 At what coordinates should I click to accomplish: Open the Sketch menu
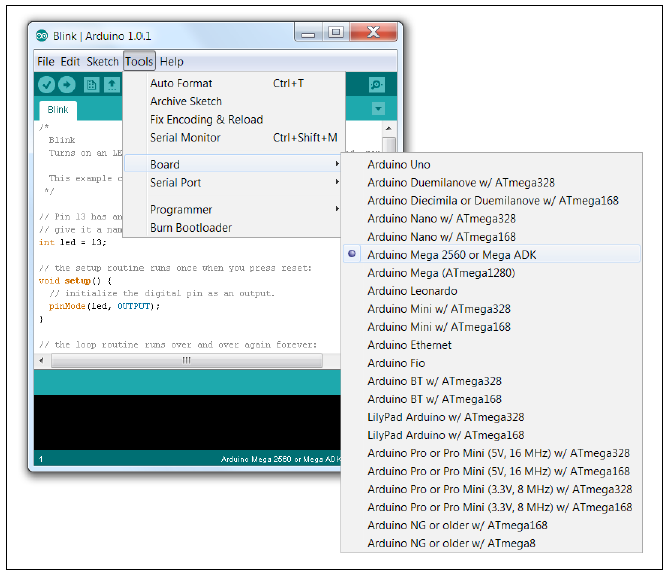coord(102,62)
